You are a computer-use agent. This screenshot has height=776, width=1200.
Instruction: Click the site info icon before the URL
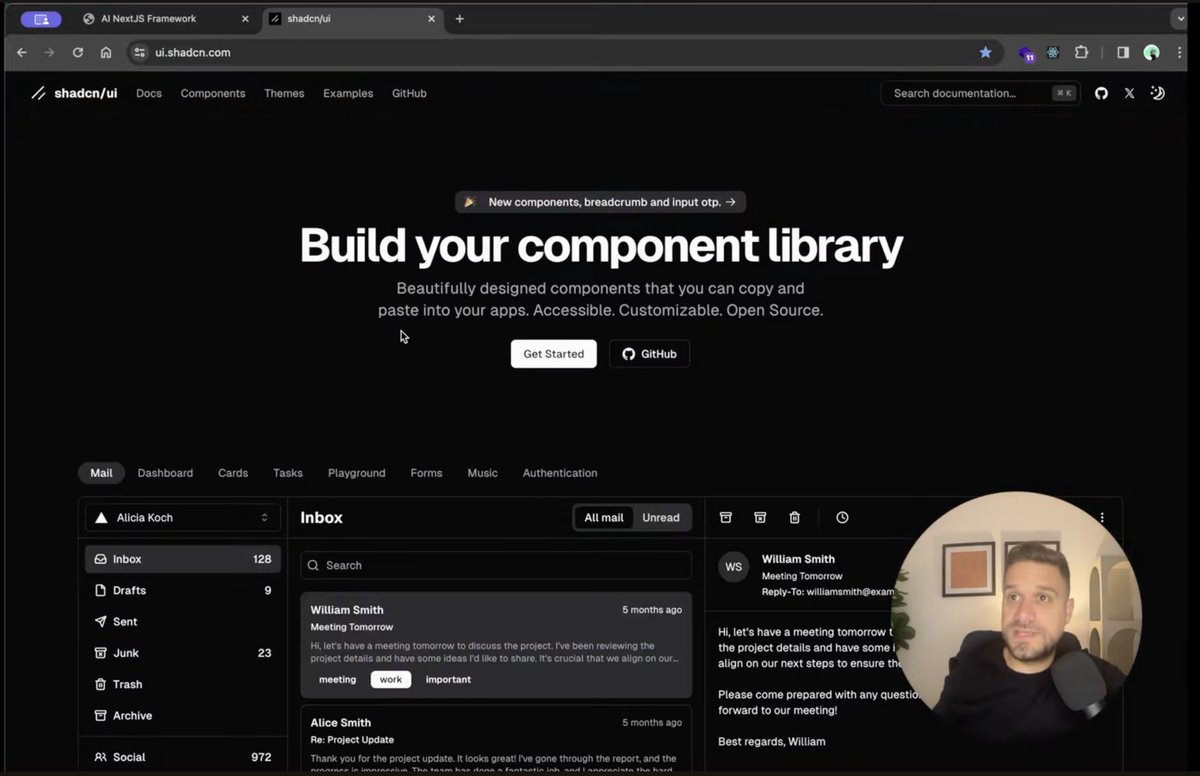coord(141,52)
